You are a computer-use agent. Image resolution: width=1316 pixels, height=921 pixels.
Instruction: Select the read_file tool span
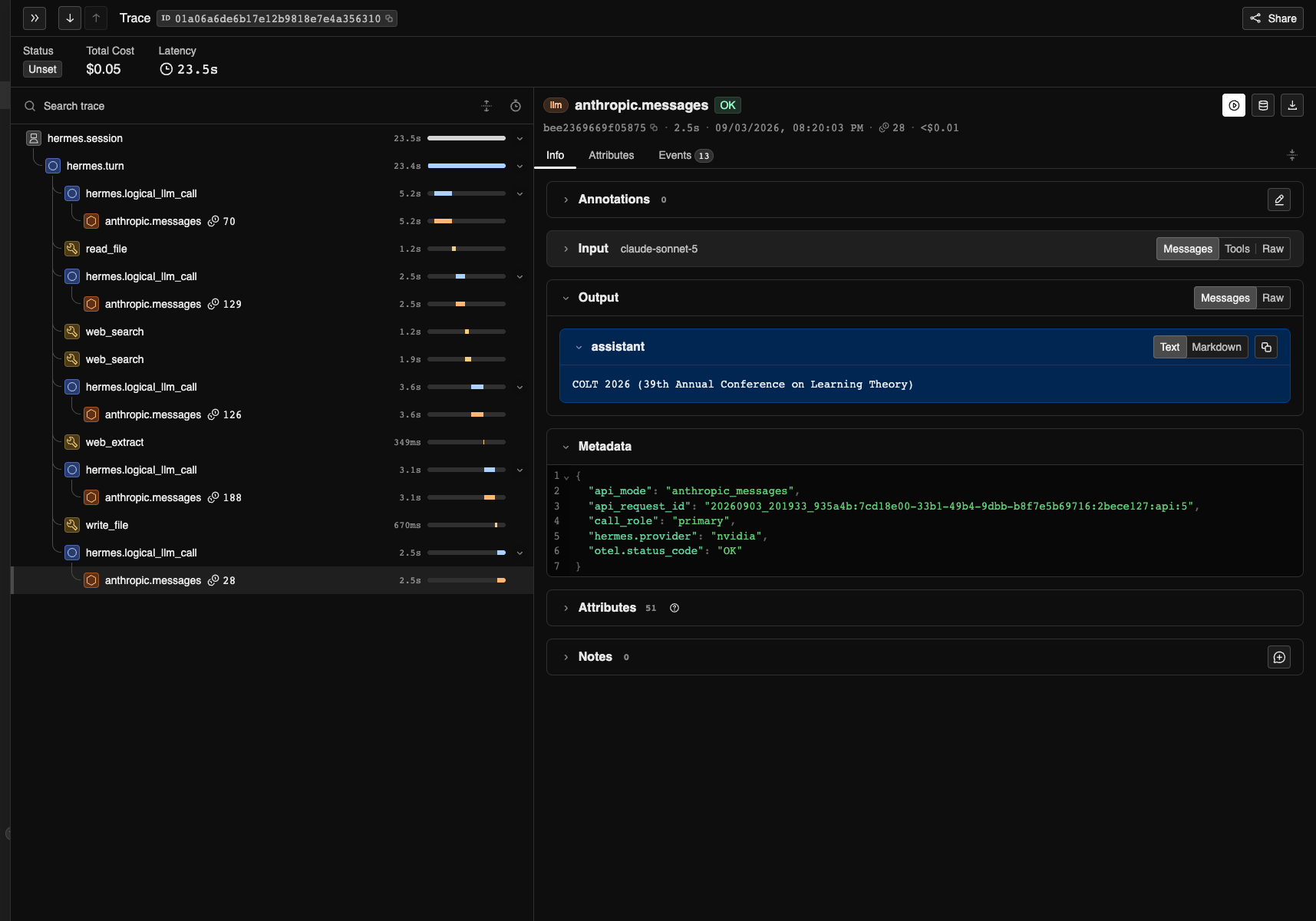[x=272, y=249]
